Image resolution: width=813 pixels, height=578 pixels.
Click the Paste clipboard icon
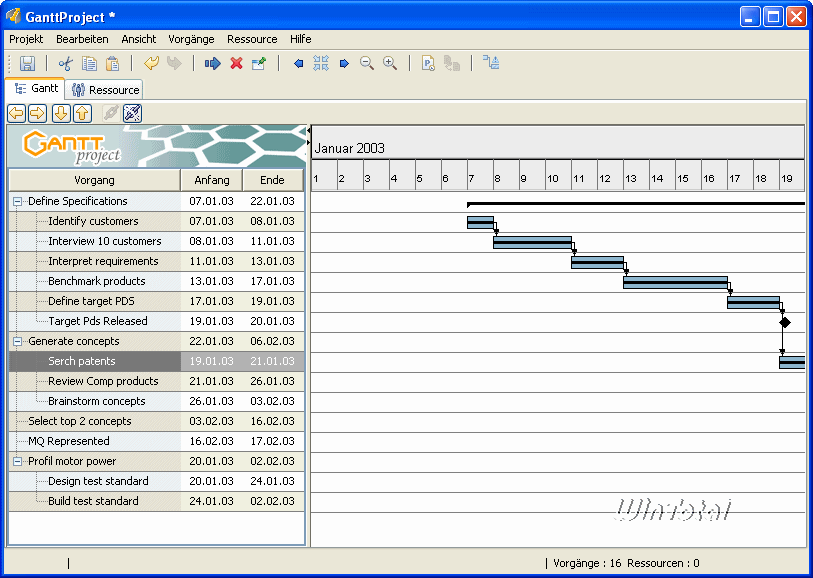113,64
